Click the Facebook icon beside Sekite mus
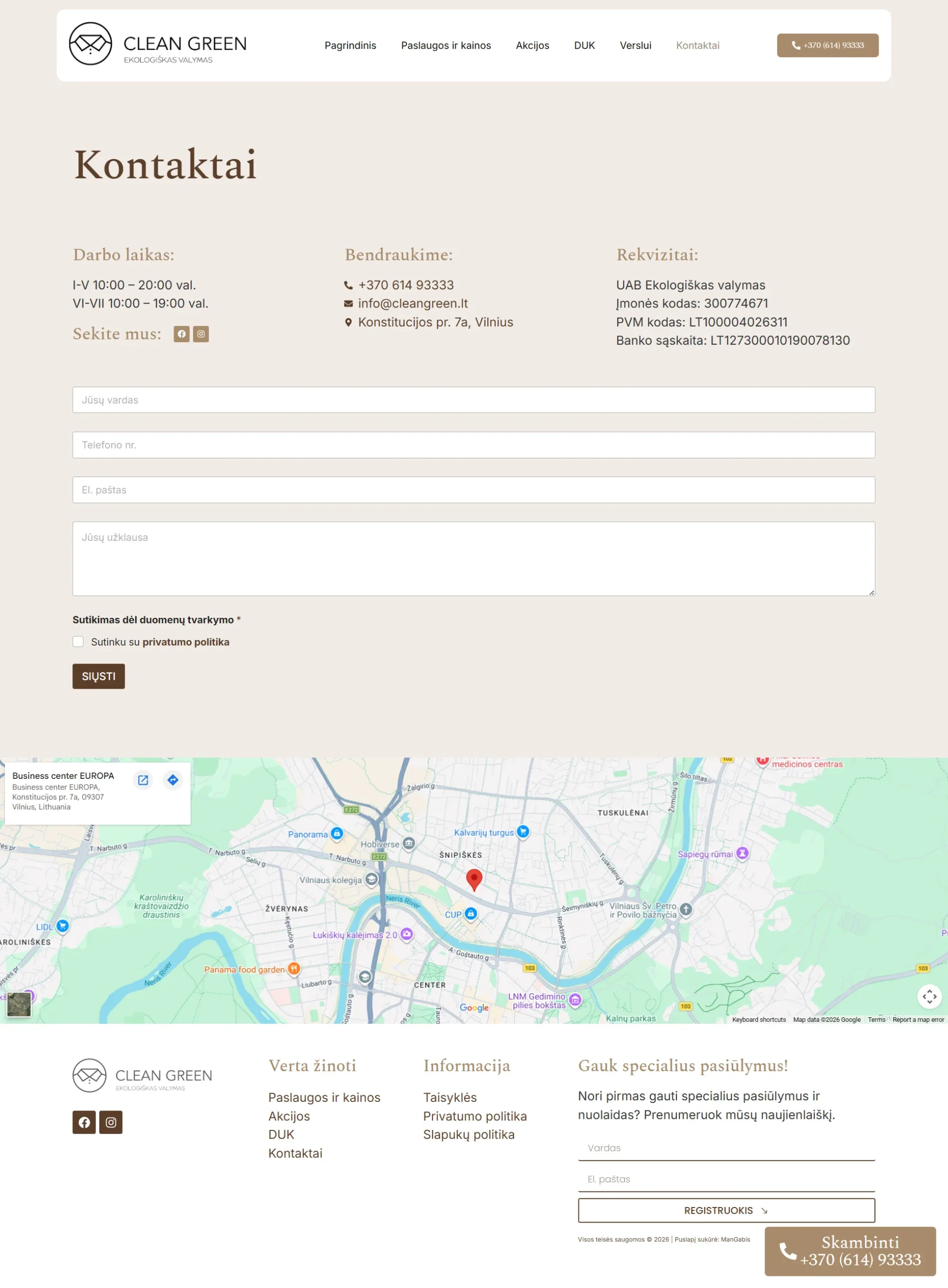948x1288 pixels. 182,334
